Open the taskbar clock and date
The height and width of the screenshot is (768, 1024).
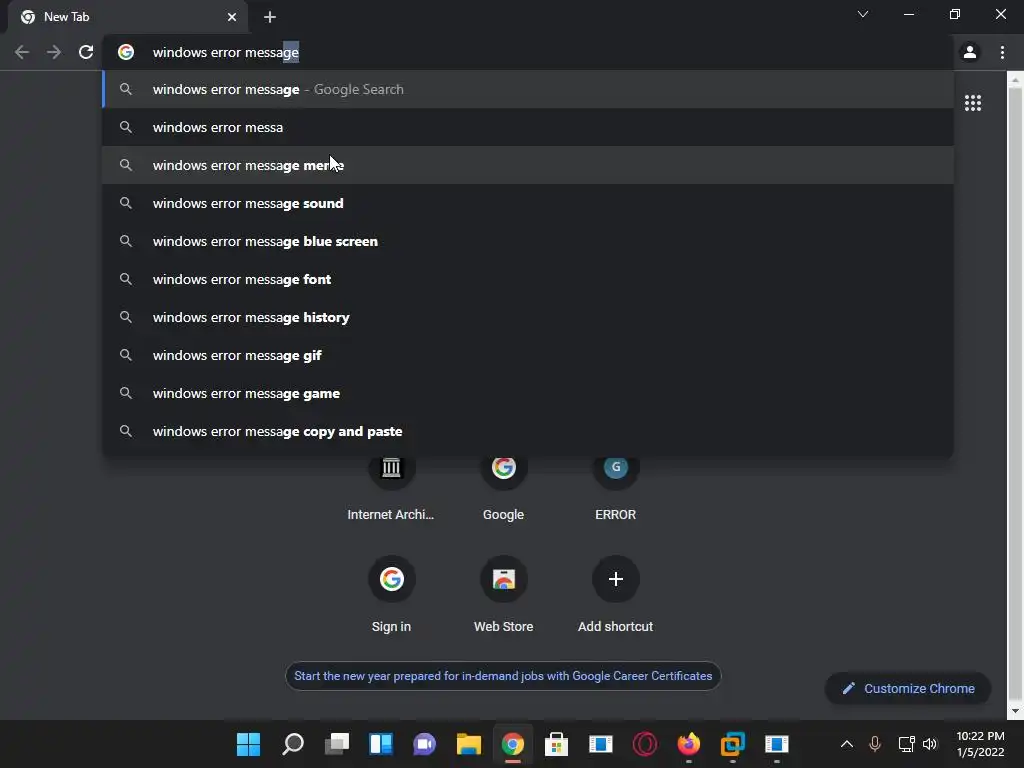(x=980, y=744)
